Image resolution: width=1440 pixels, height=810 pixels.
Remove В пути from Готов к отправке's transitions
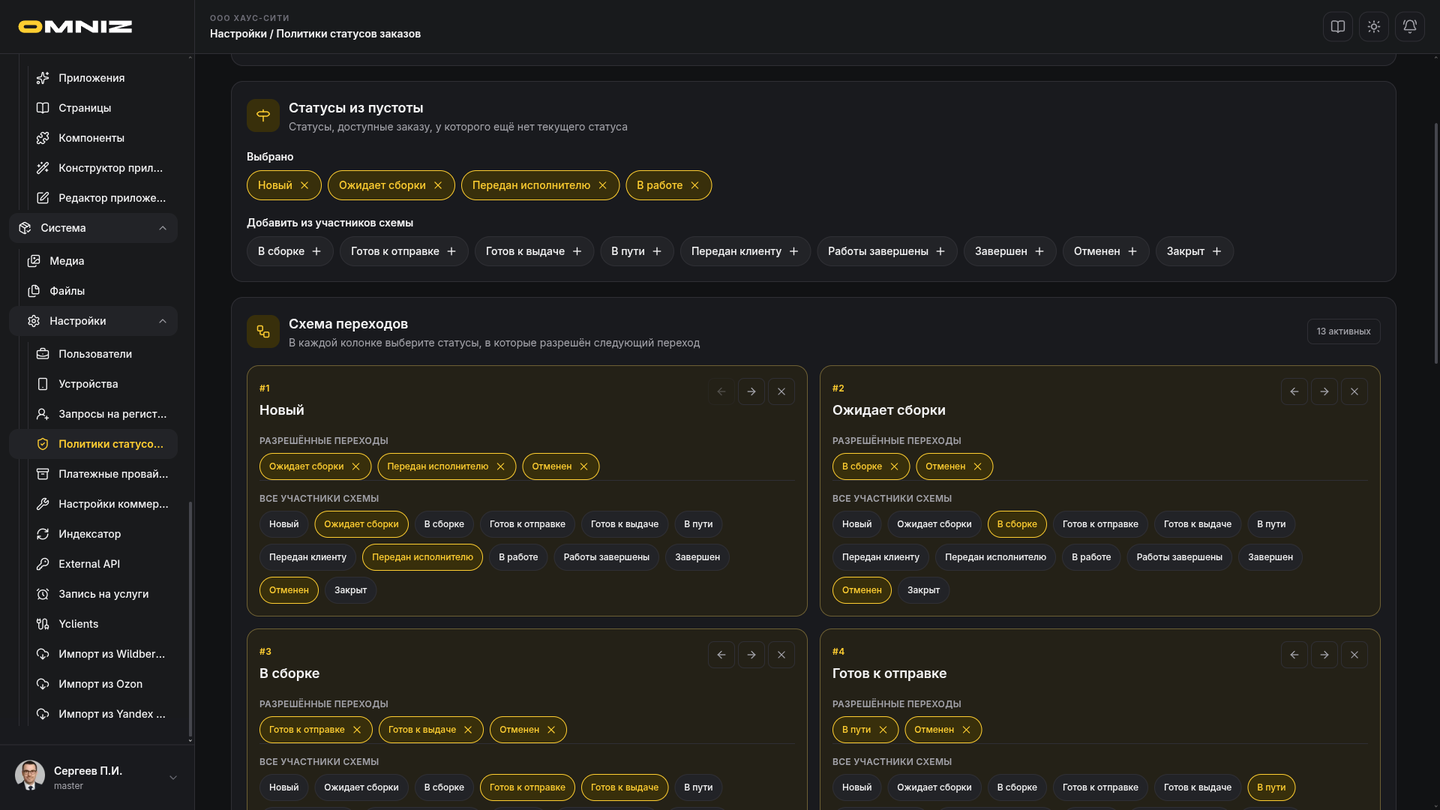883,730
